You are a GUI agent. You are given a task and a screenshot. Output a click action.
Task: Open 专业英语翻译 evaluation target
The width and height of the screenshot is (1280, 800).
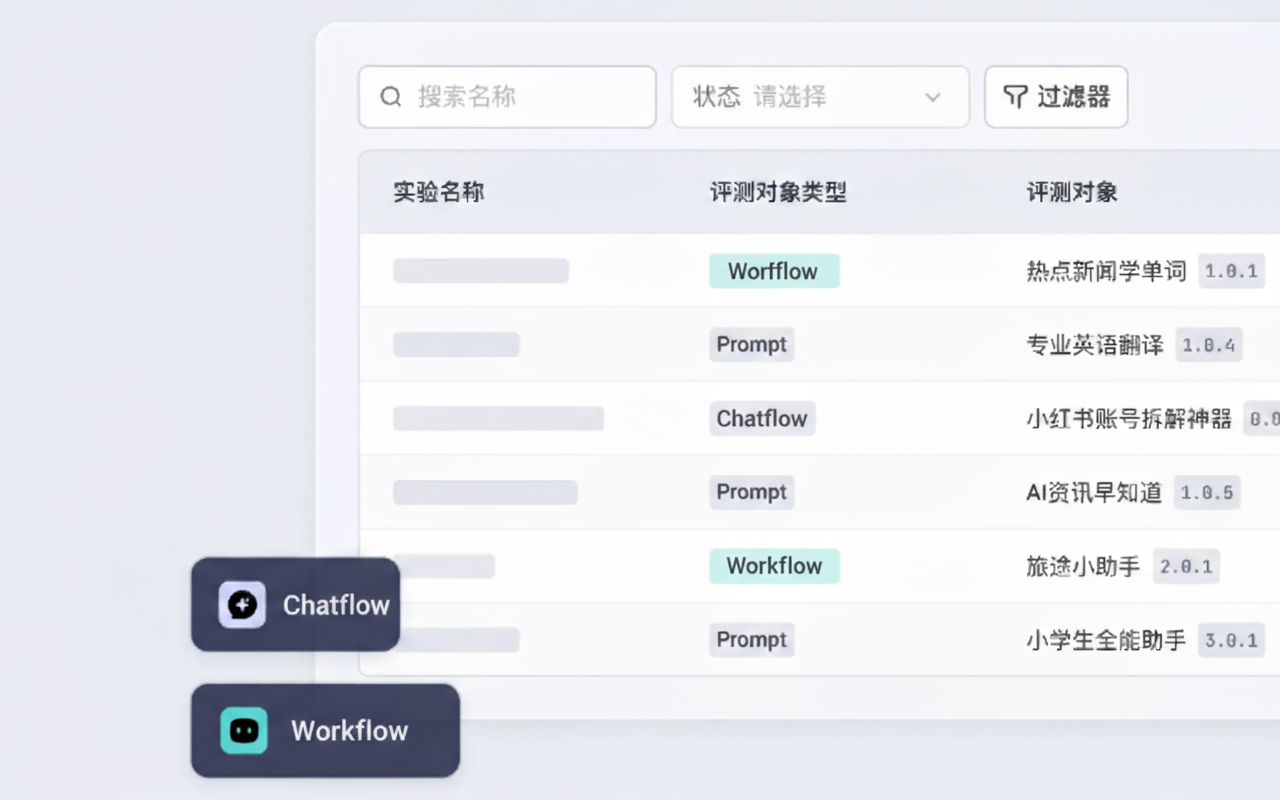point(1095,345)
